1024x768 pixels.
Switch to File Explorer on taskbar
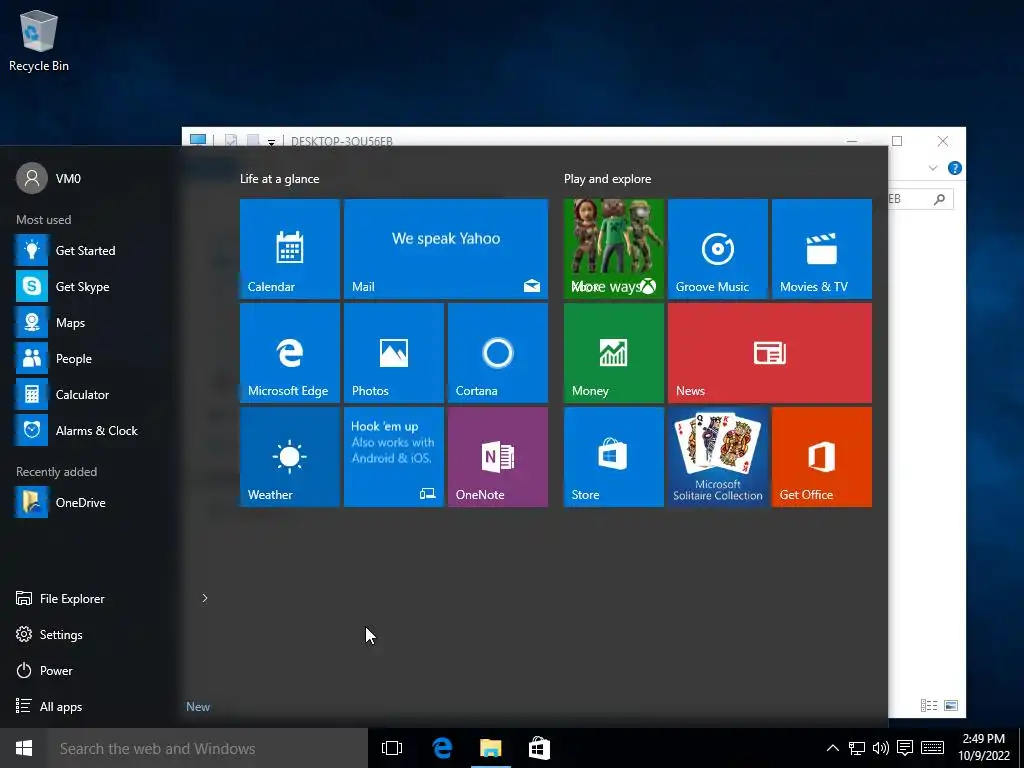point(490,748)
